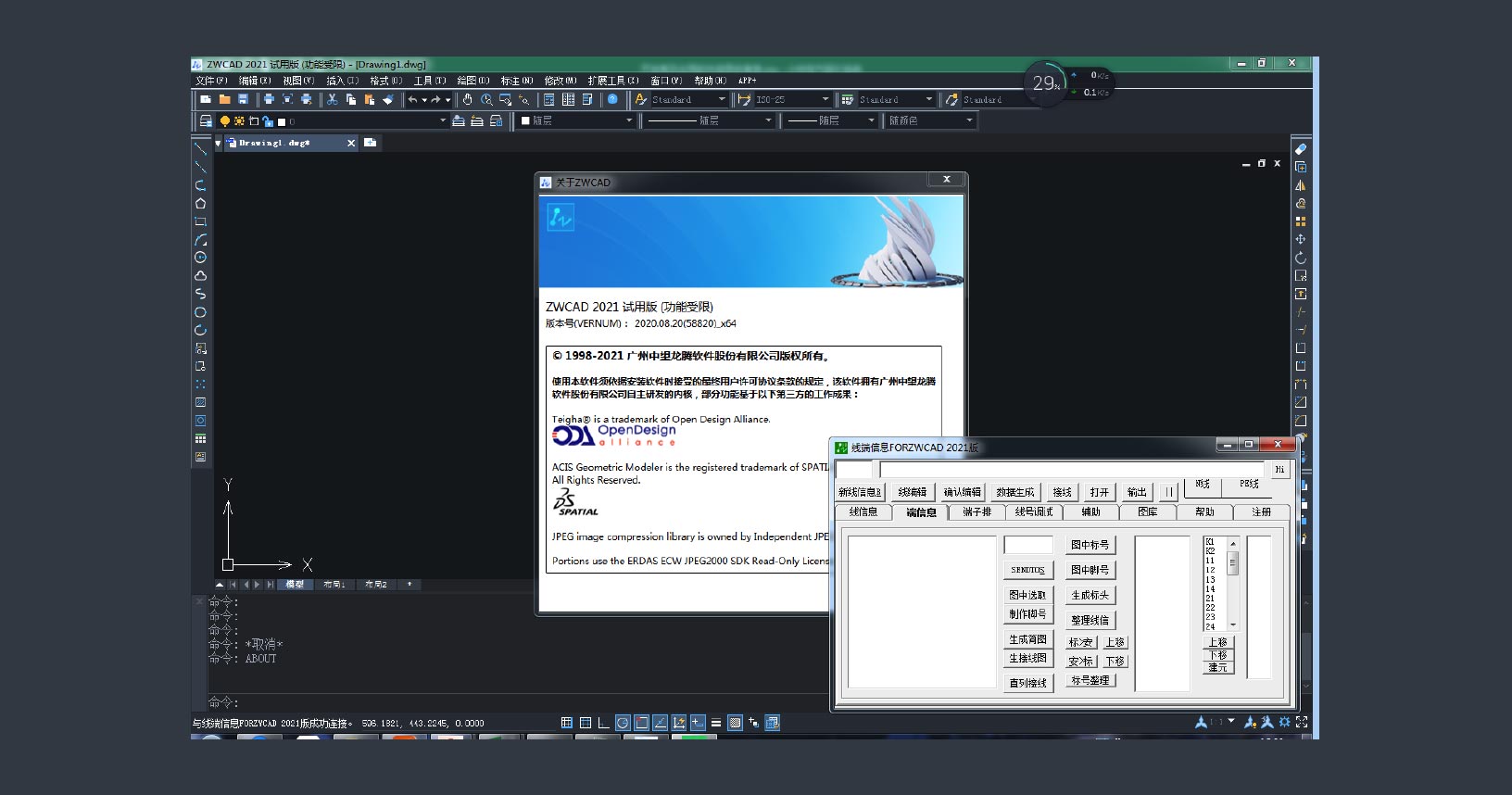Click the Save disk icon in toolbar
Viewport: 1512px width, 795px height.
coord(243,99)
